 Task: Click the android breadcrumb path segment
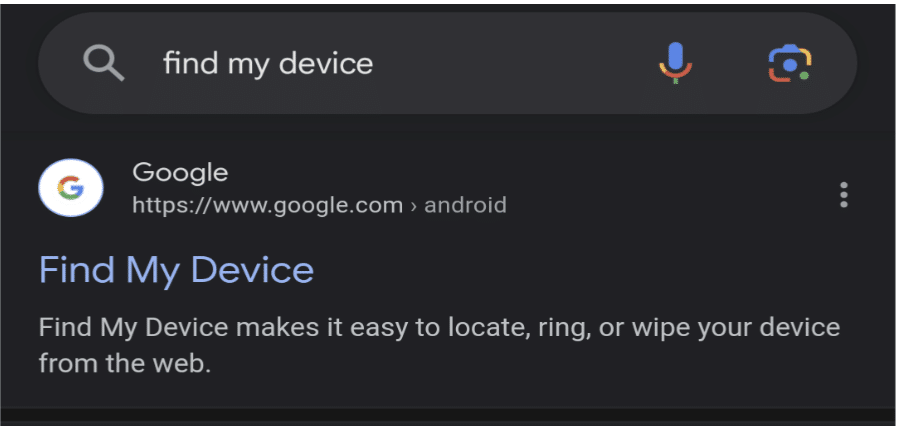click(465, 205)
